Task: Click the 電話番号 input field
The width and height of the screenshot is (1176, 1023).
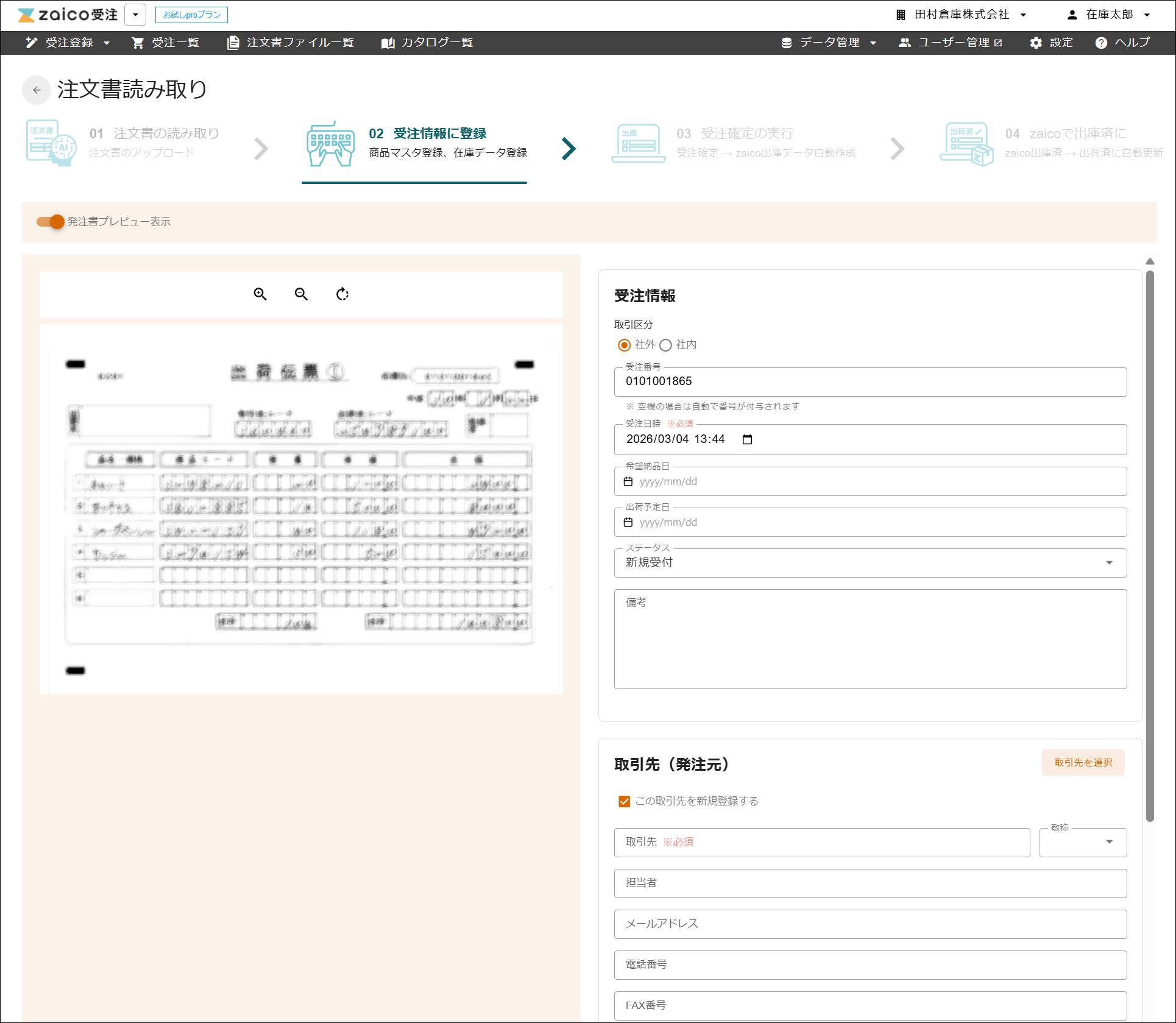Action: tap(870, 965)
